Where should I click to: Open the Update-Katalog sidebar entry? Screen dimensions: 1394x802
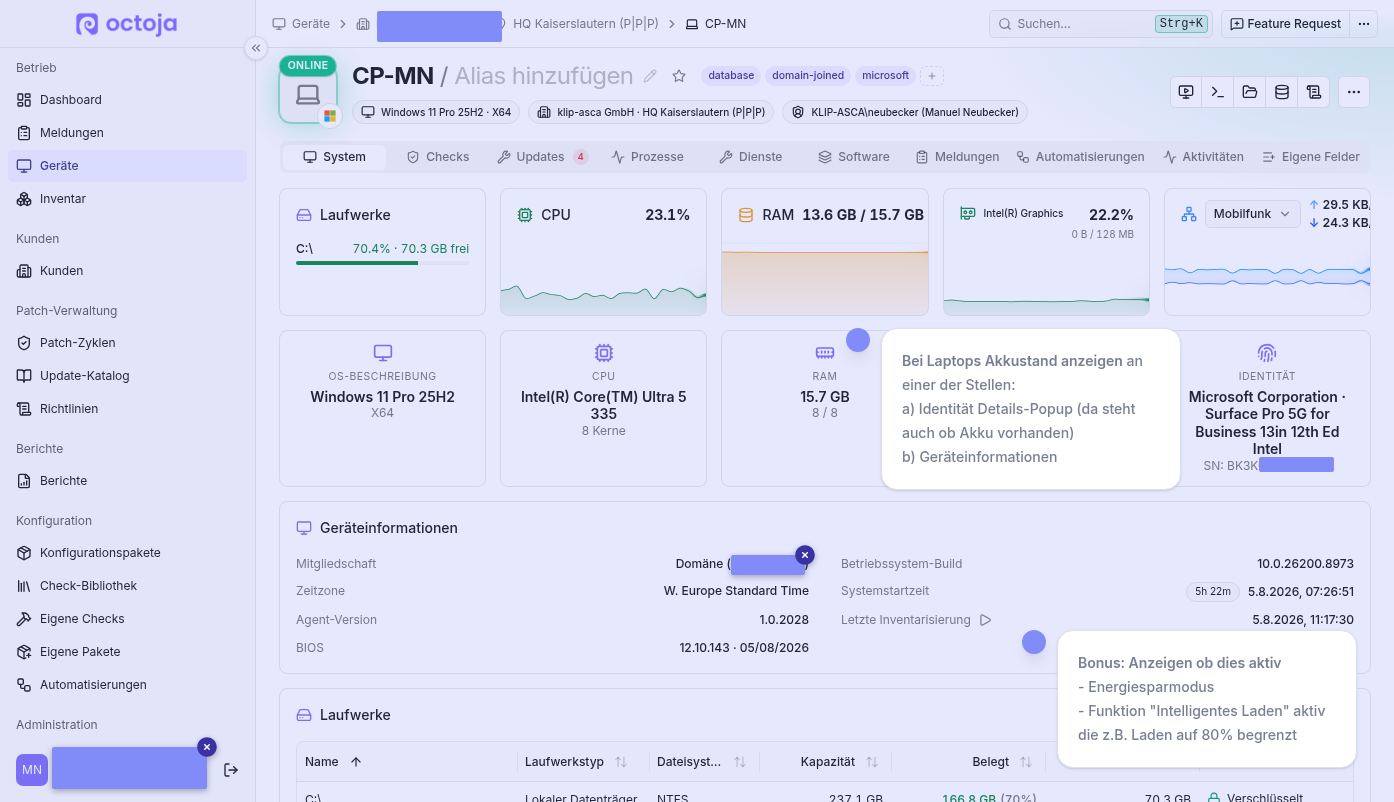pos(127,376)
